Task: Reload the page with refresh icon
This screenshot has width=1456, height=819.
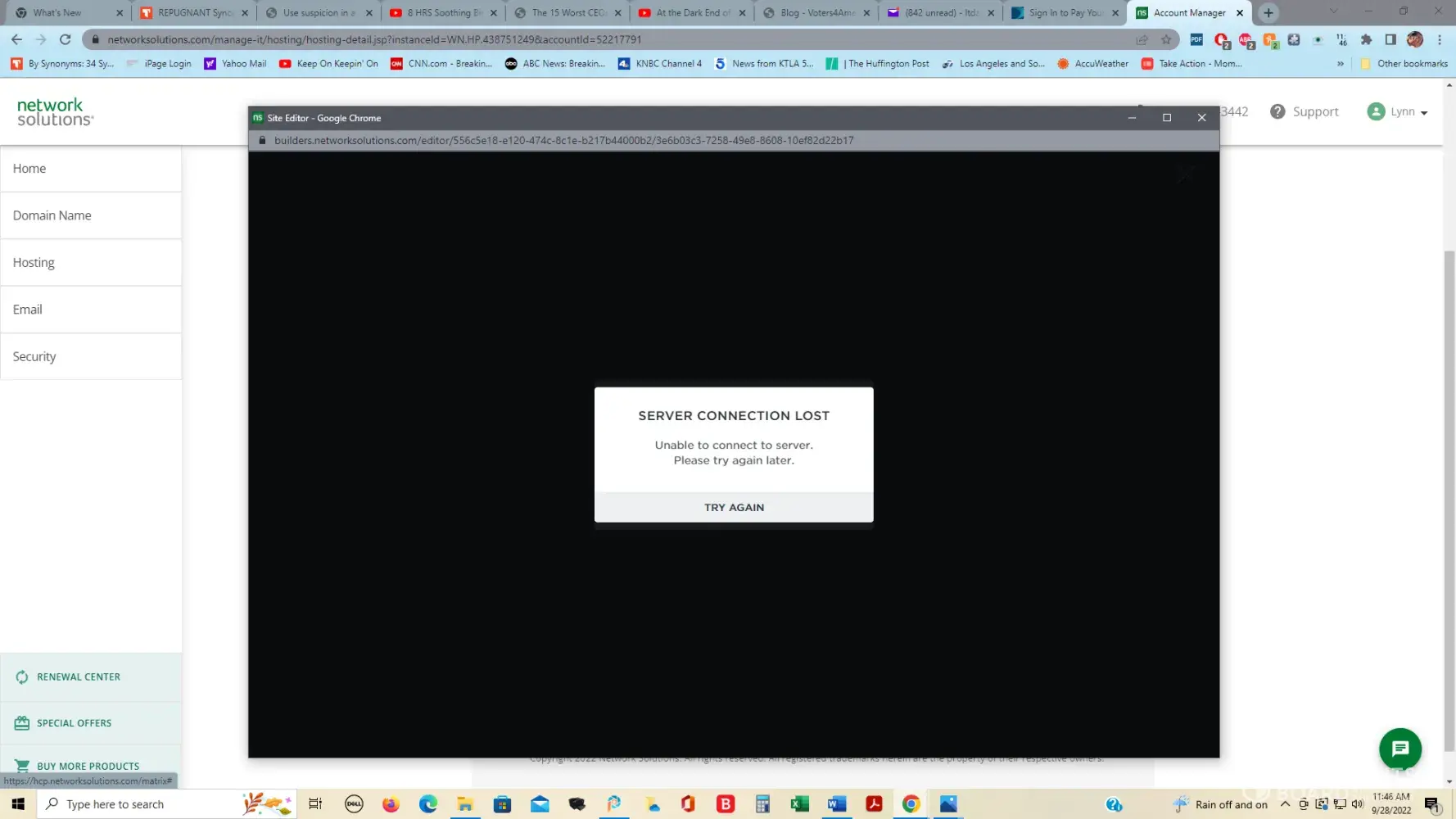Action: (x=66, y=39)
